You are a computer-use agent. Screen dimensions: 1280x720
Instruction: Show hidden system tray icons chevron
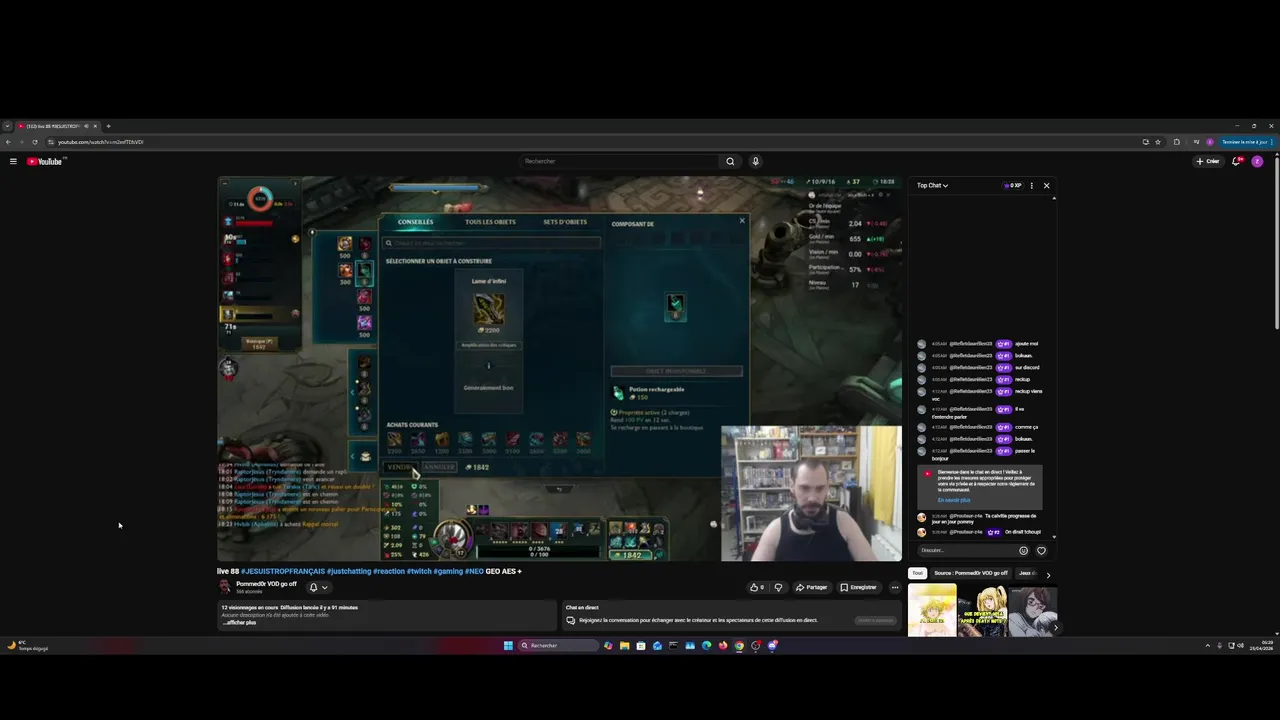pos(1207,645)
